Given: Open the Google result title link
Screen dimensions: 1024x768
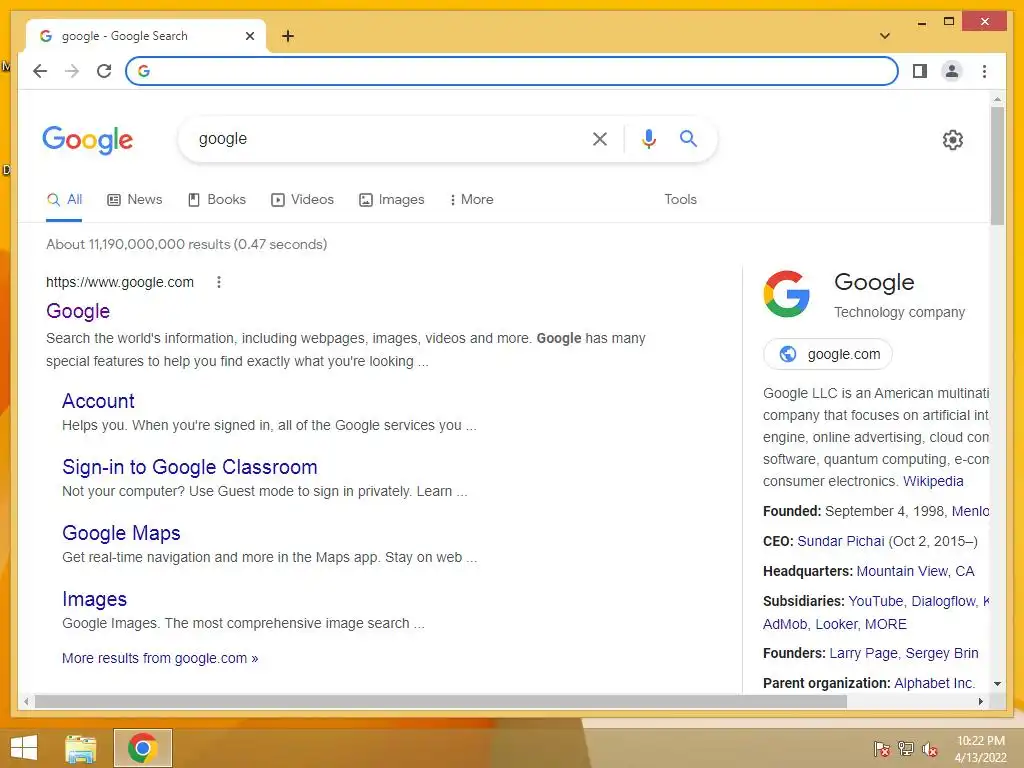Looking at the screenshot, I should pyautogui.click(x=78, y=311).
